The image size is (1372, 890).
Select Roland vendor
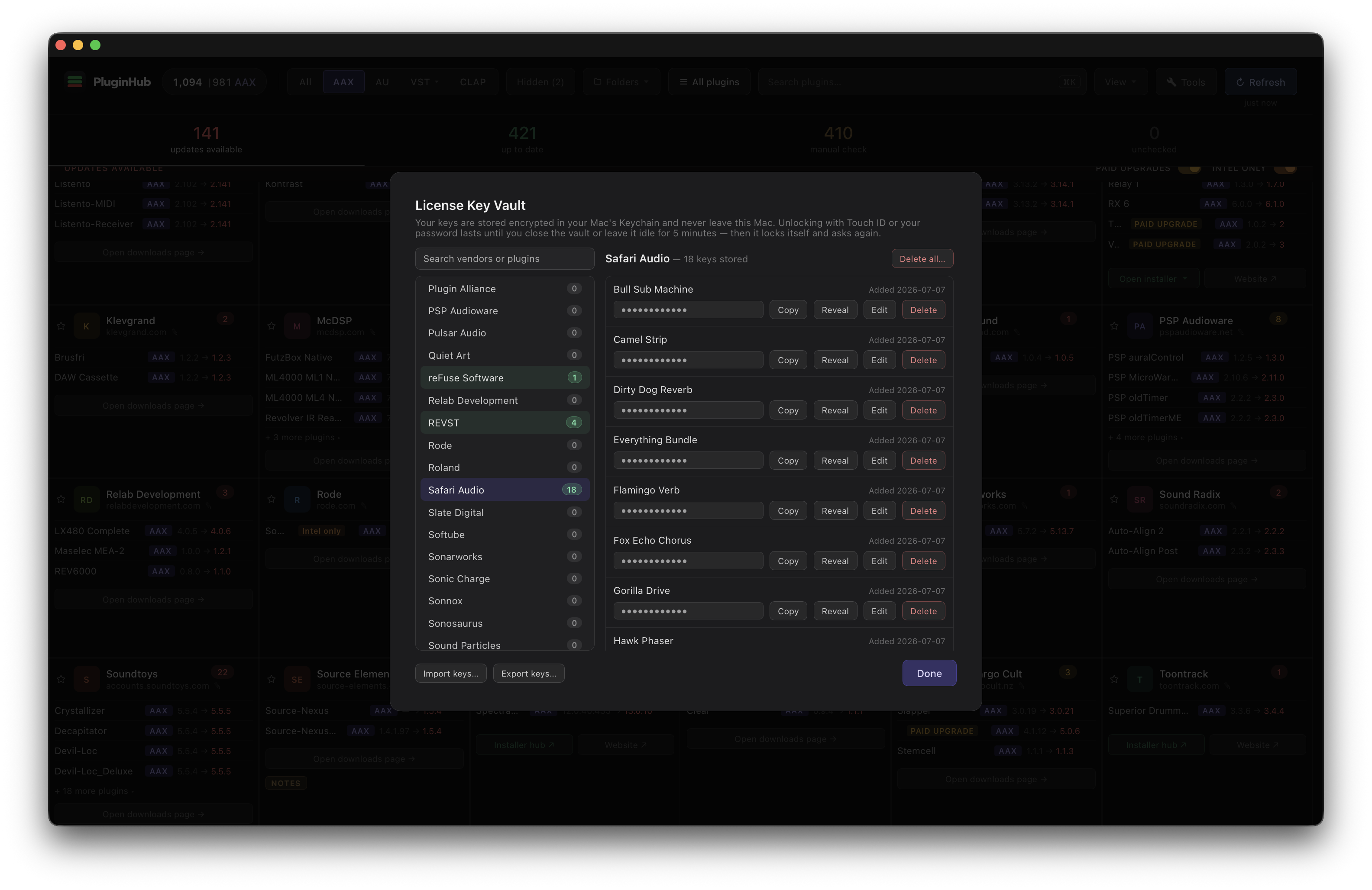click(x=505, y=467)
